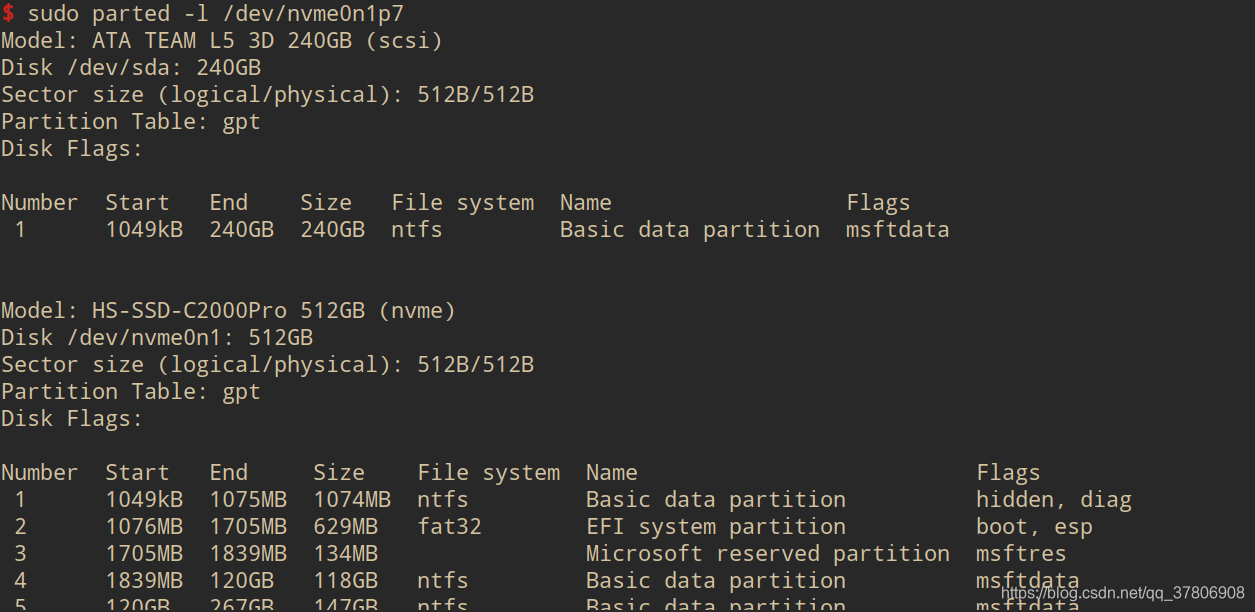Select the red dollar prompt symbol
This screenshot has height=612, width=1255.
pyautogui.click(x=7, y=14)
